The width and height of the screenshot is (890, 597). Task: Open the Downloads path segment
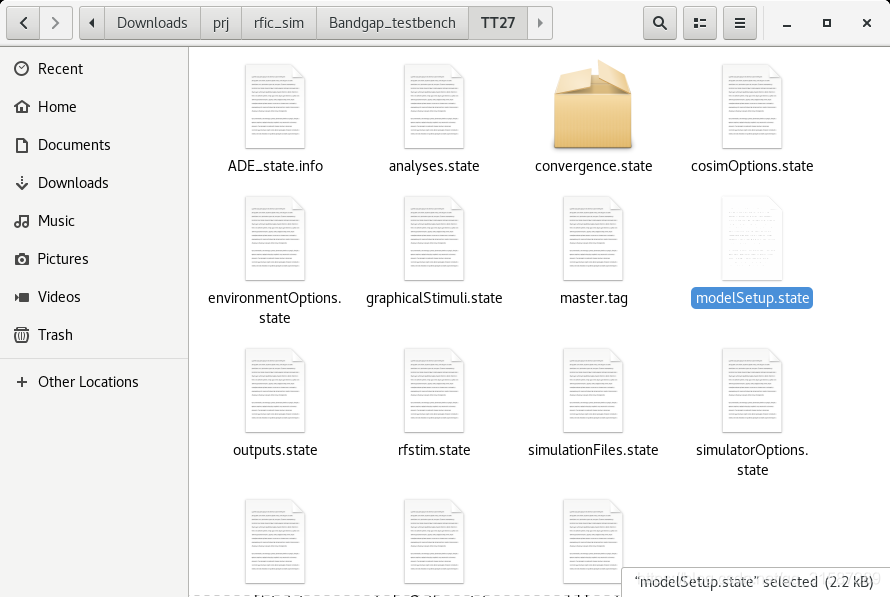coord(152,23)
